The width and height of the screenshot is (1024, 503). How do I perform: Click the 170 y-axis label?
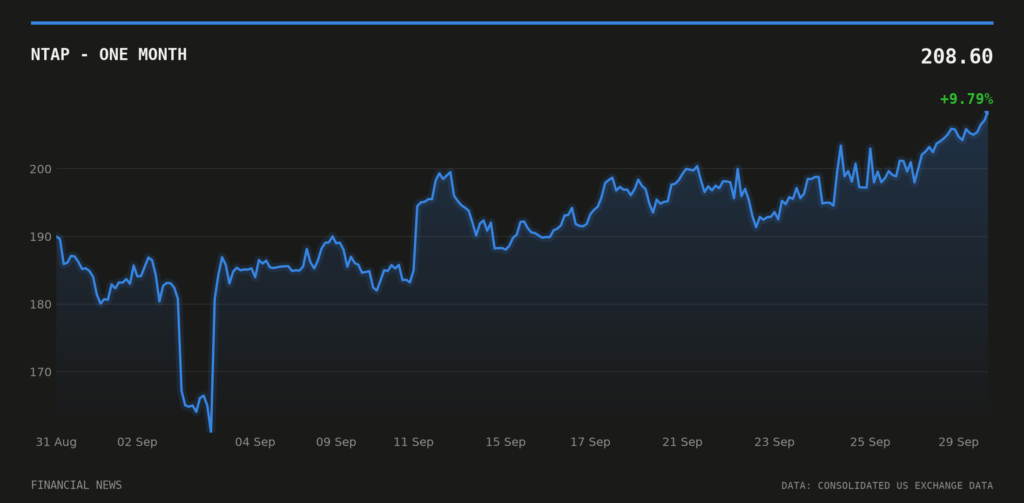click(x=41, y=372)
